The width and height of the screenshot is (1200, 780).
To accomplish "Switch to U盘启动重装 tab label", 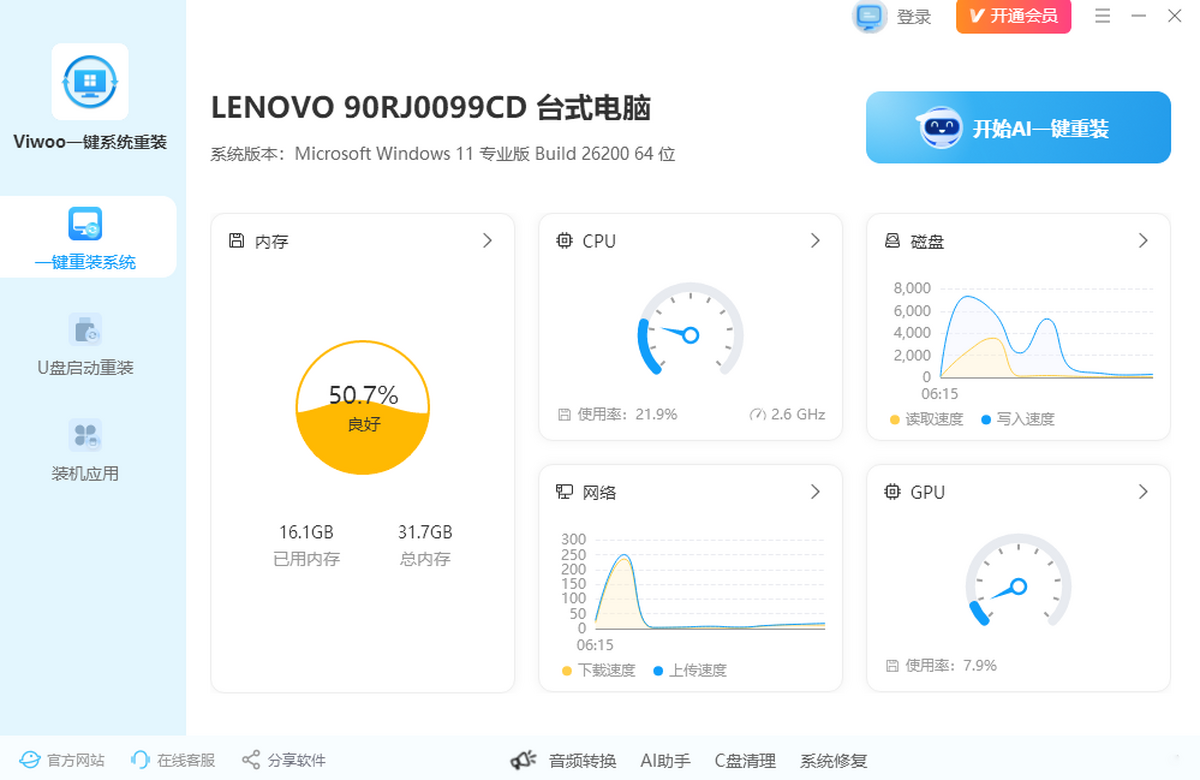I will [85, 368].
